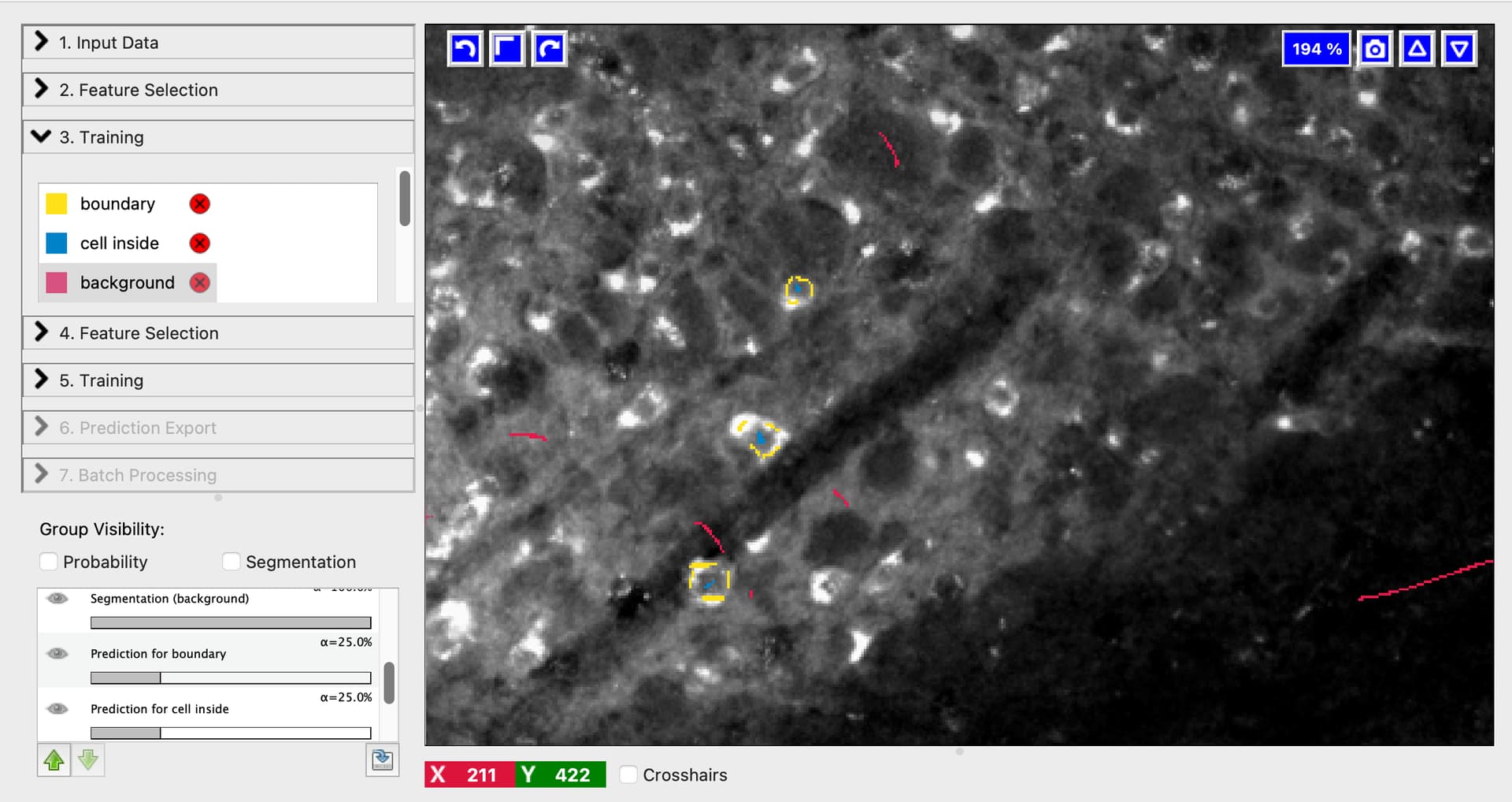Rotate the image view clockwise

coord(550,49)
